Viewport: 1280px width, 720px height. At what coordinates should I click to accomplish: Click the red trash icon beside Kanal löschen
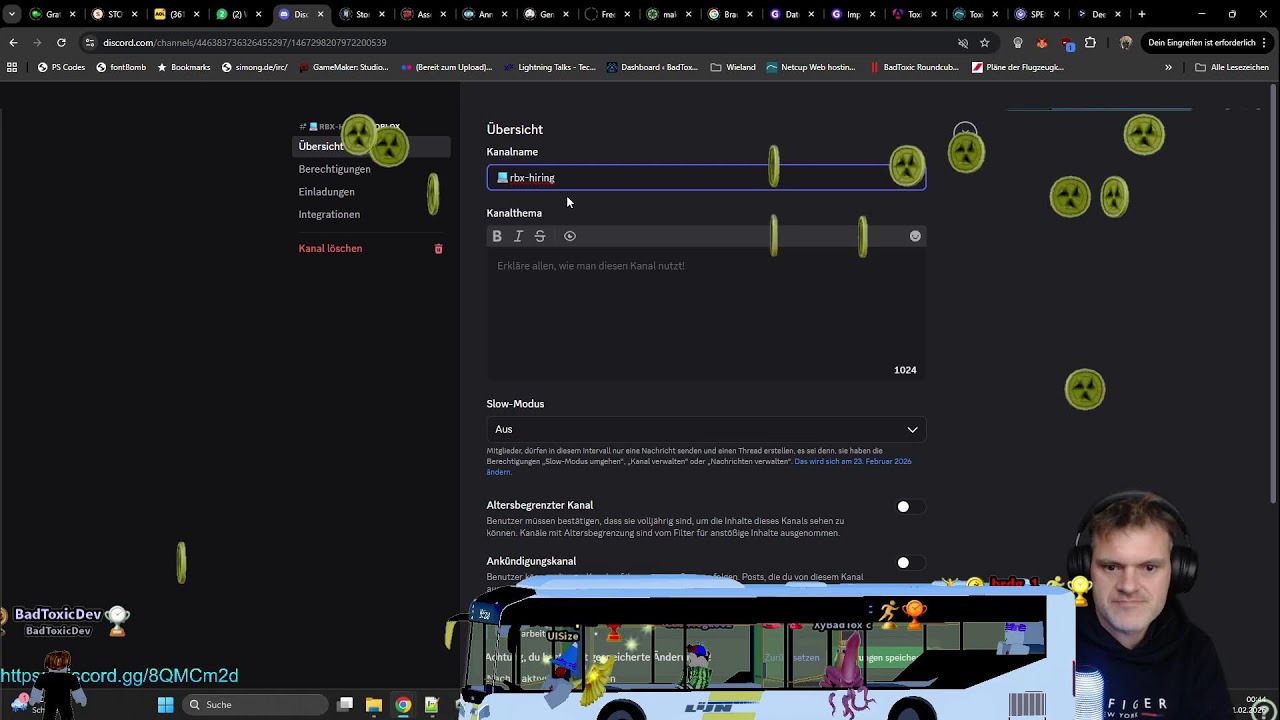(x=438, y=249)
